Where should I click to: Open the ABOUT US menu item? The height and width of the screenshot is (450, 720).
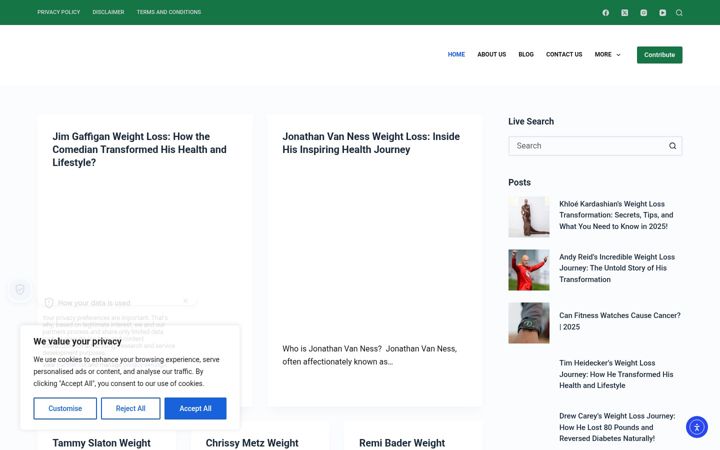(491, 54)
